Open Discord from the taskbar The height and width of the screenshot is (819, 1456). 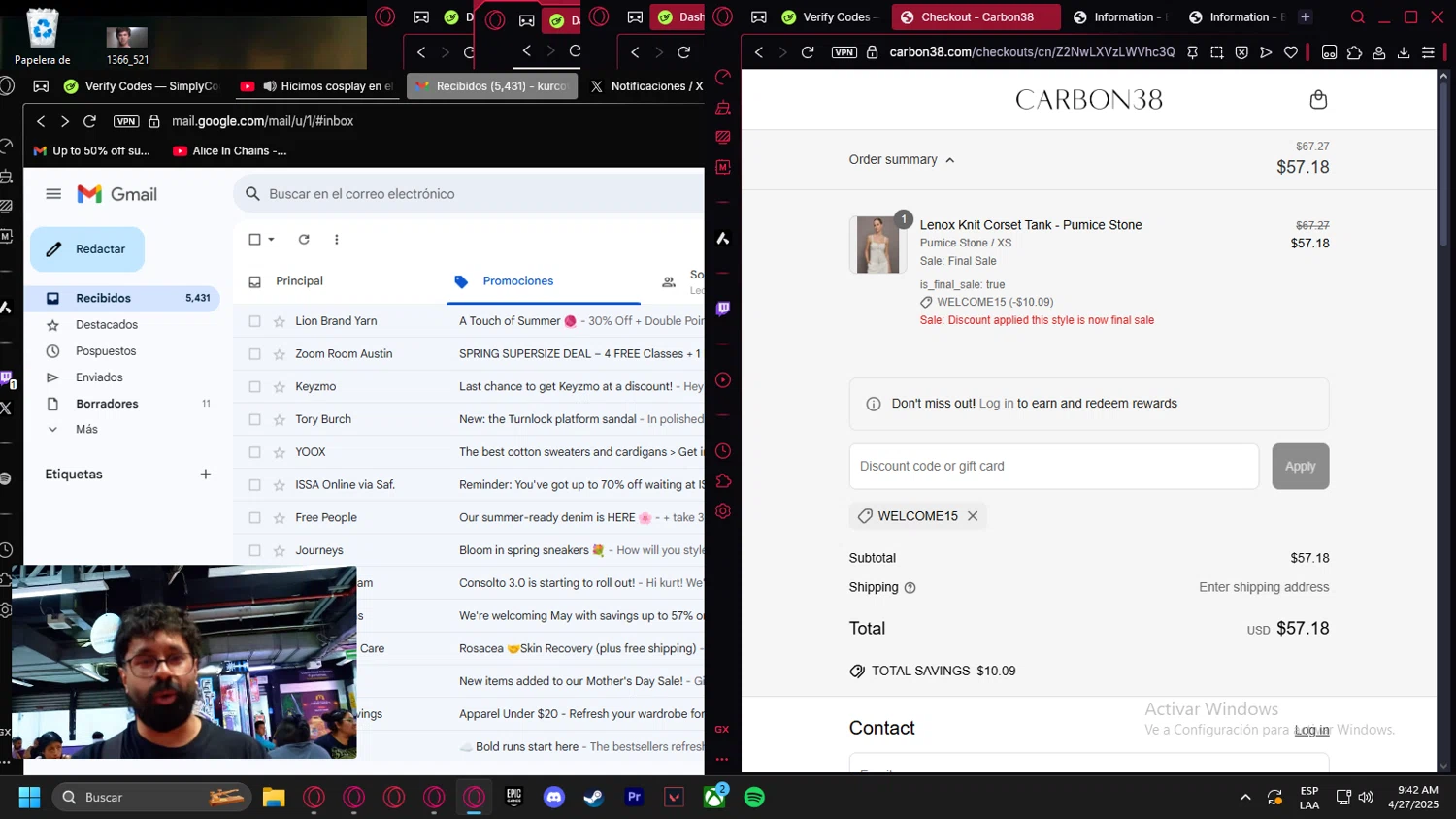tap(554, 798)
